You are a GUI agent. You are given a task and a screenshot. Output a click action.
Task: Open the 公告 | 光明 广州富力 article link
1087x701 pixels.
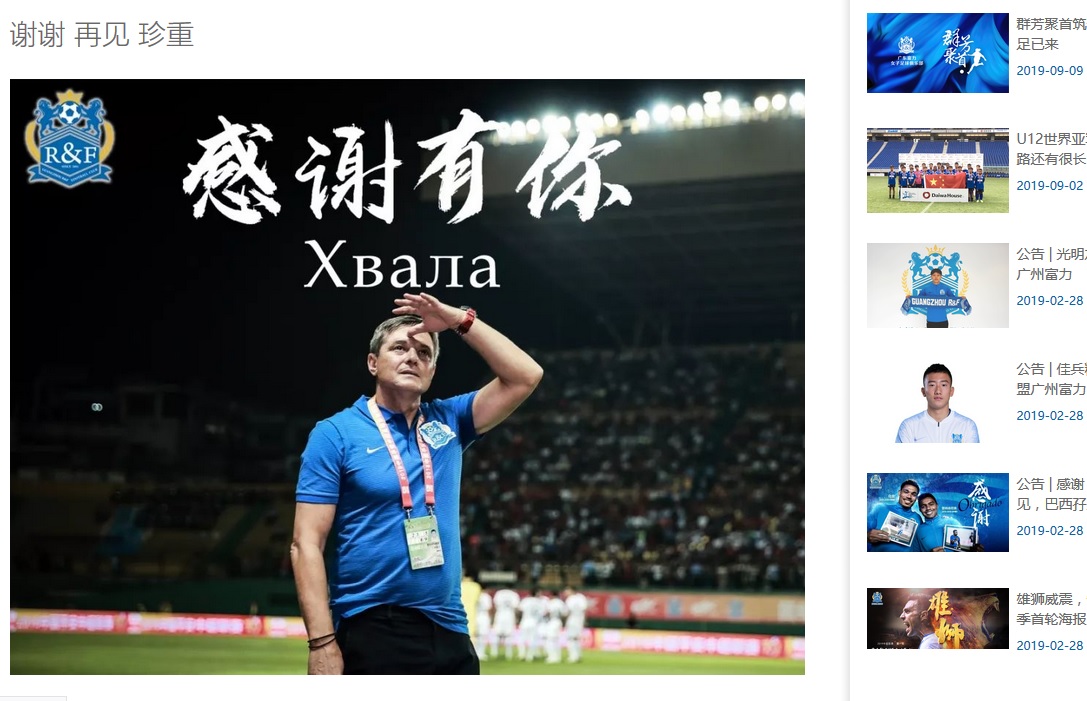tap(1051, 264)
